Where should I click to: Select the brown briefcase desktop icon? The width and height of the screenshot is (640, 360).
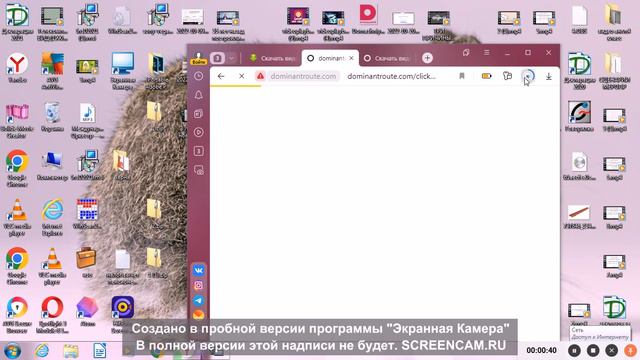(87, 262)
